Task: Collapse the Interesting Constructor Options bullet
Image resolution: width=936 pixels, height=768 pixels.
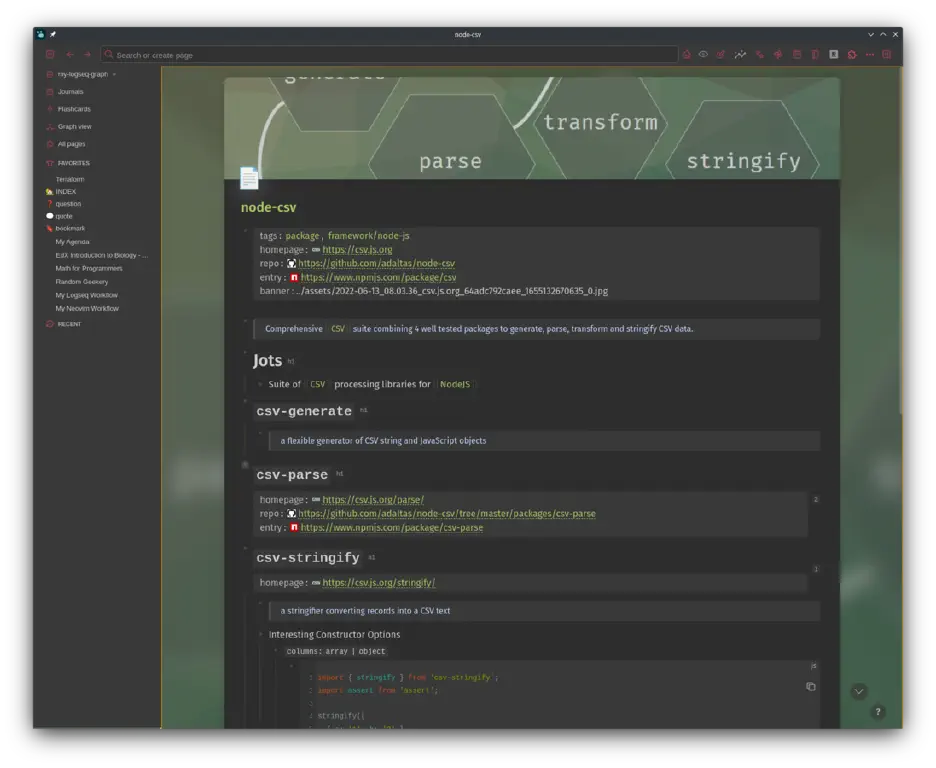Action: [260, 634]
